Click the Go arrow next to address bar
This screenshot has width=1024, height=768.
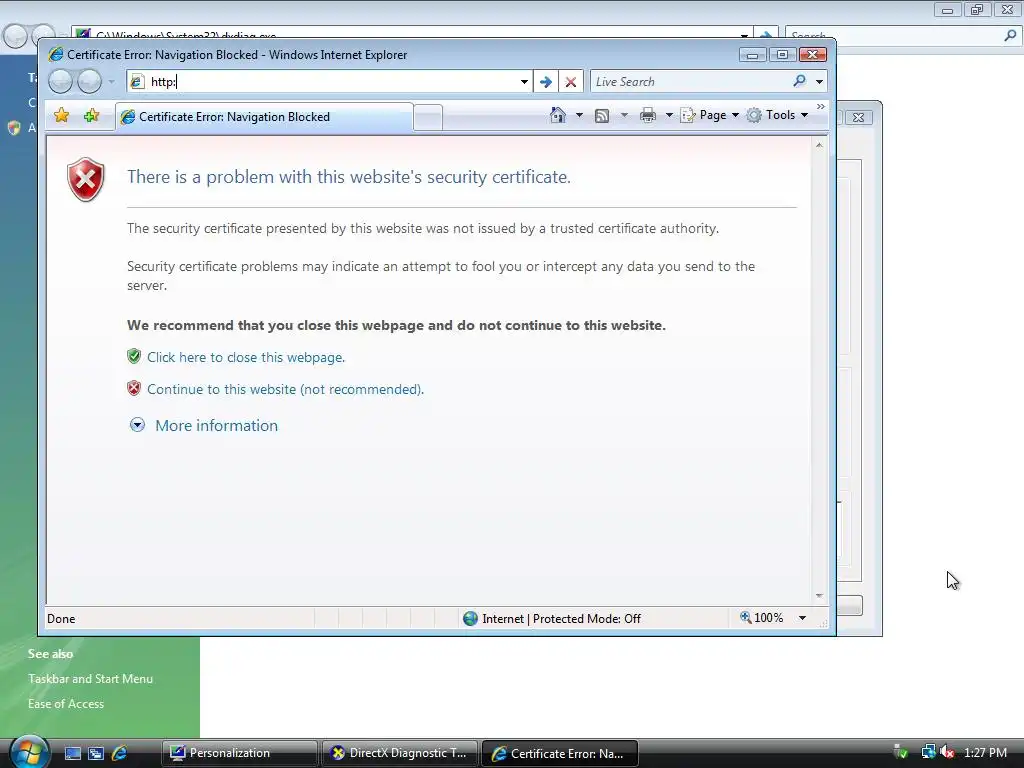(x=546, y=82)
